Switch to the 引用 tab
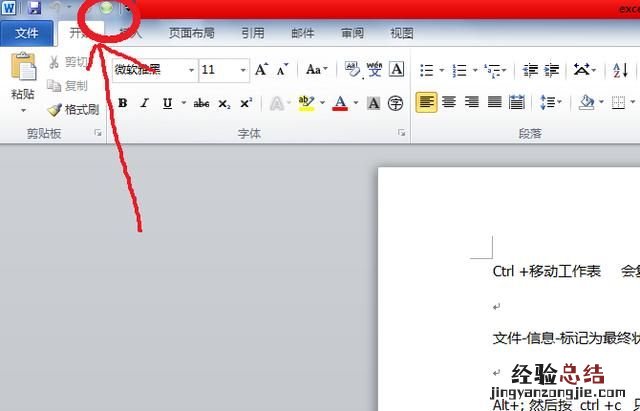The width and height of the screenshot is (640, 411). [253, 33]
